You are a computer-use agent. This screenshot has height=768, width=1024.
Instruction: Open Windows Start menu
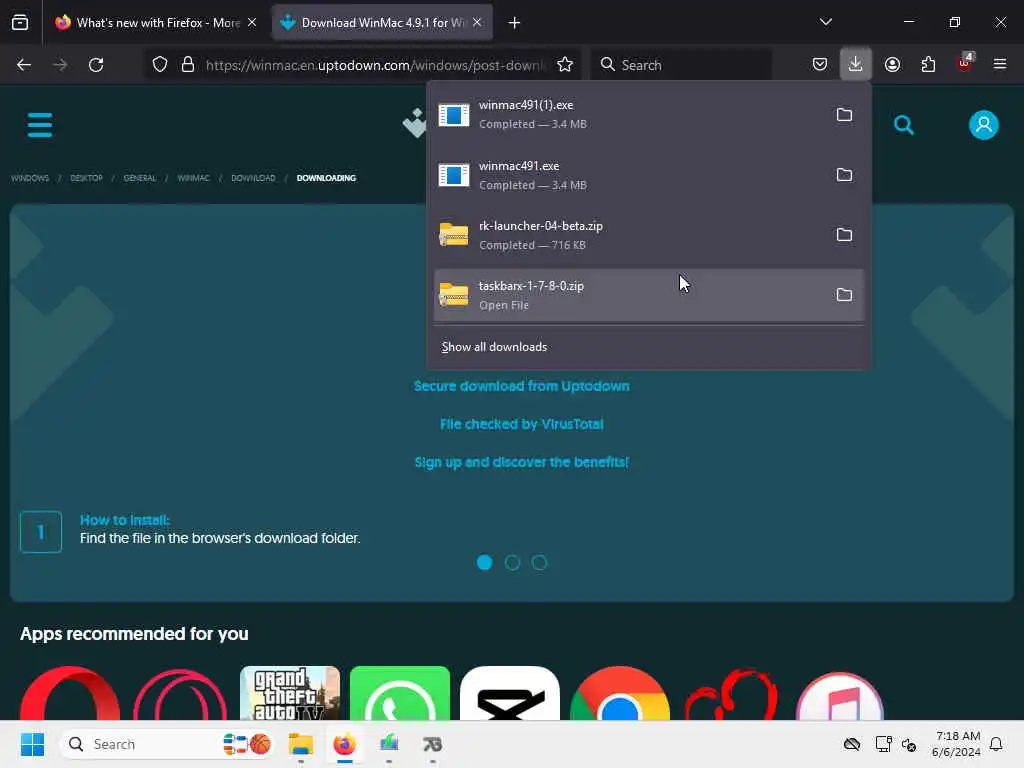click(x=32, y=744)
